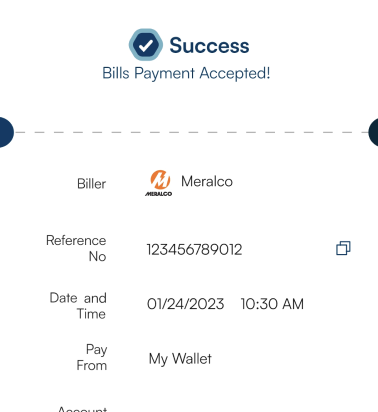Tap the Biller label
Screen dimensions: 378x412
point(91,184)
